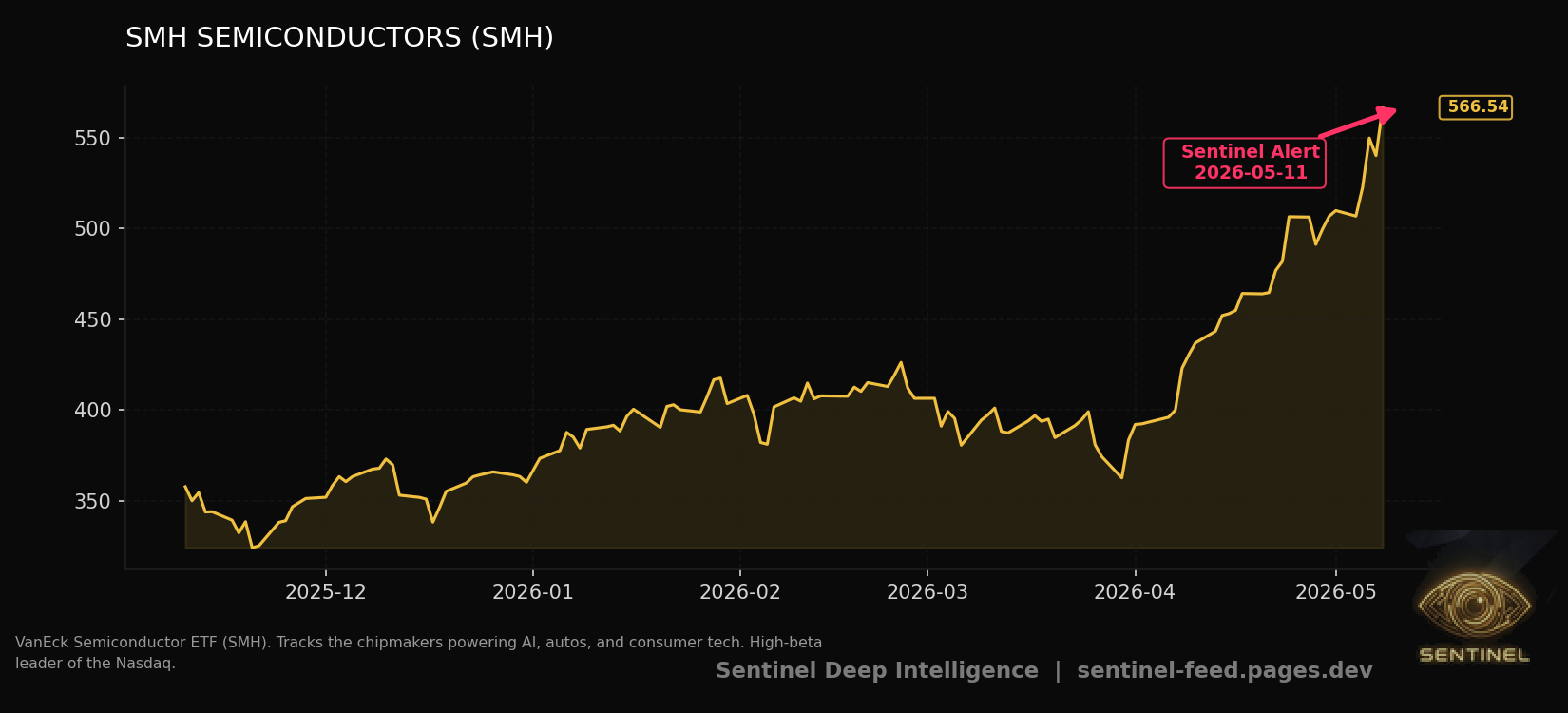Click the SENTINEL wordmark under the eye logo
Screen dimensions: 1568x713
pyautogui.click(x=1474, y=655)
